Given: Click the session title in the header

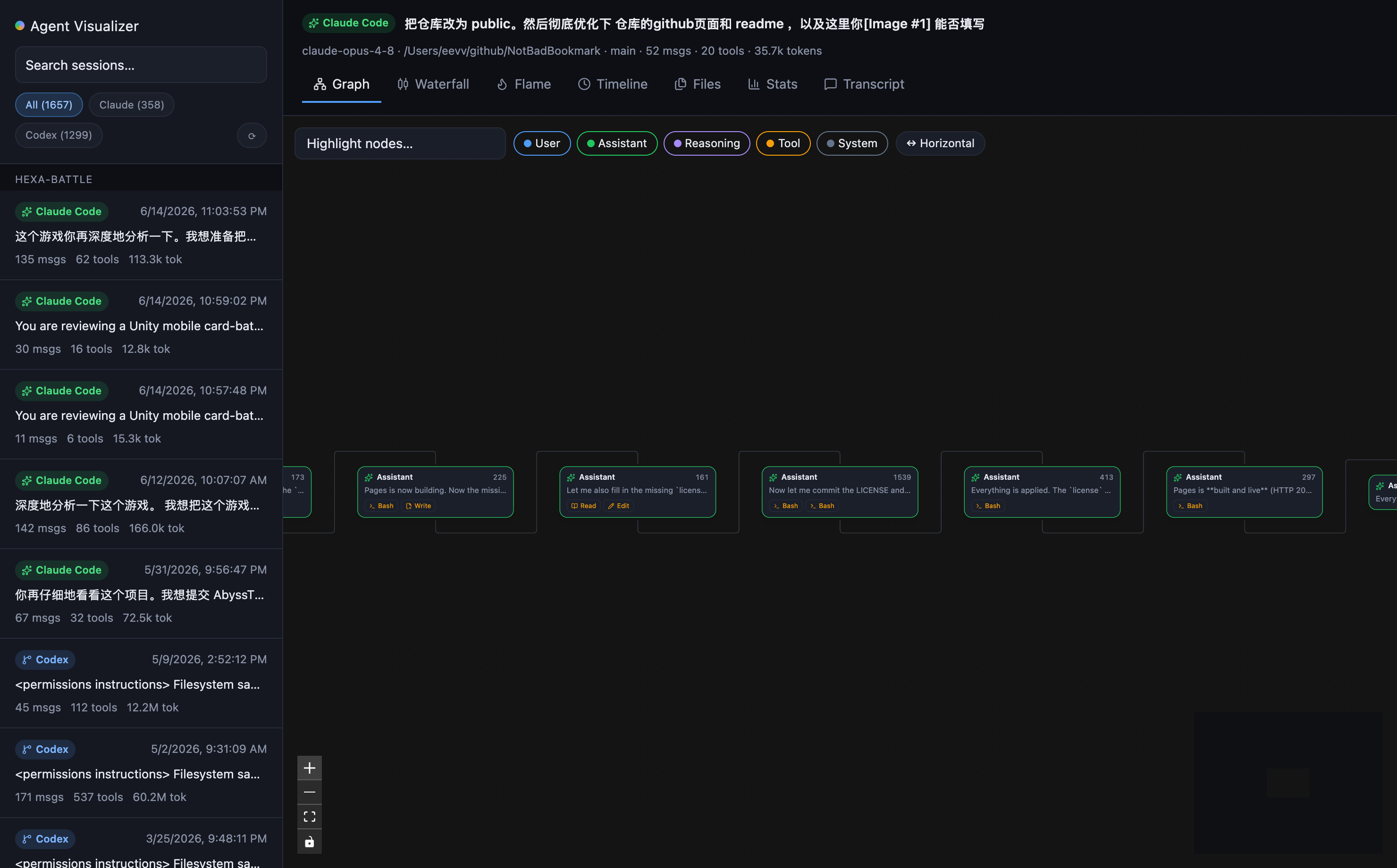Looking at the screenshot, I should (694, 24).
